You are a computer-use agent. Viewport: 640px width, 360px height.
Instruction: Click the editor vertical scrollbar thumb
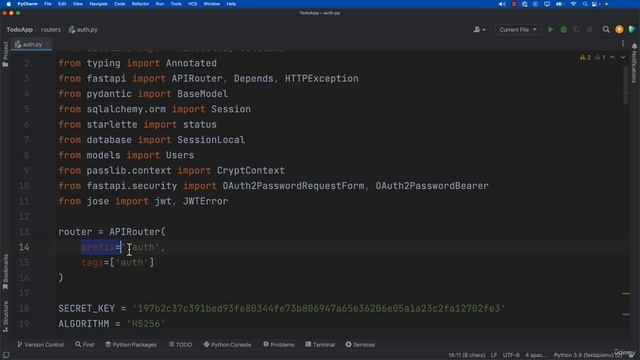(625, 85)
